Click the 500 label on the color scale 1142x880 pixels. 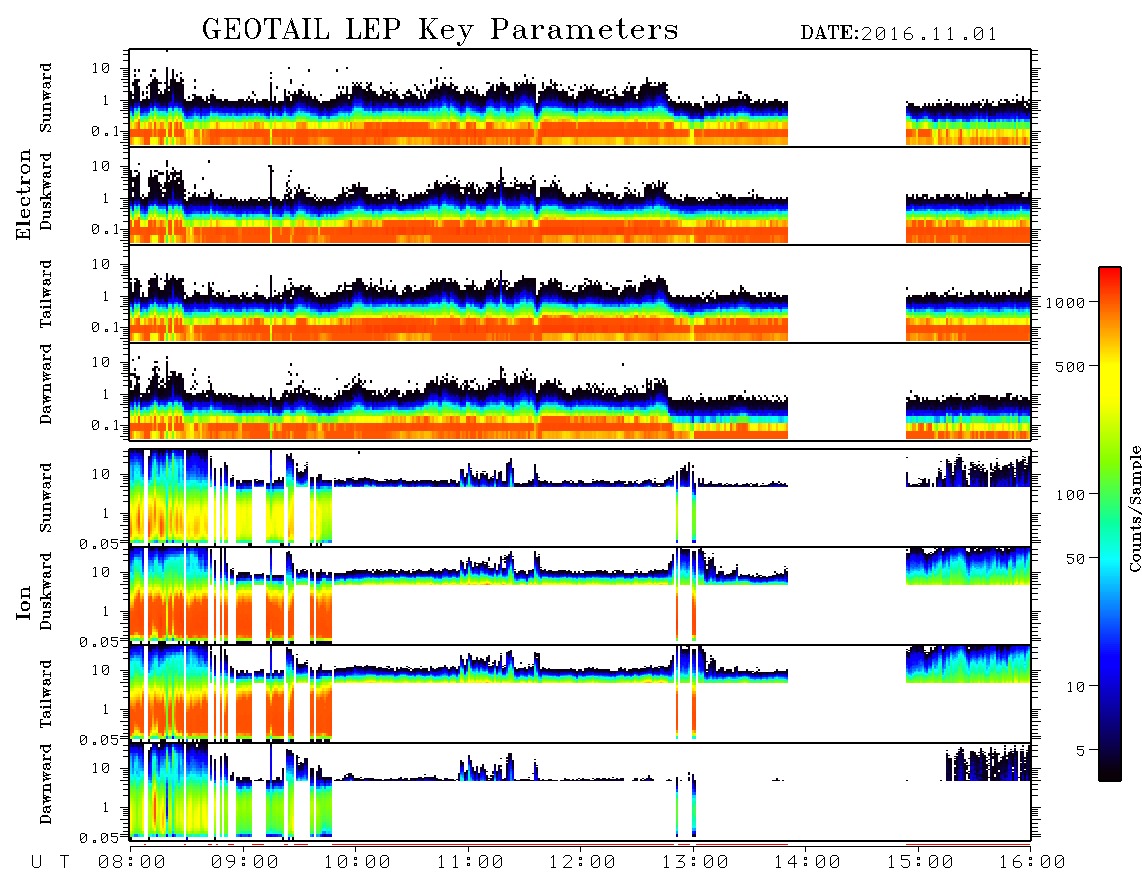coord(1070,366)
